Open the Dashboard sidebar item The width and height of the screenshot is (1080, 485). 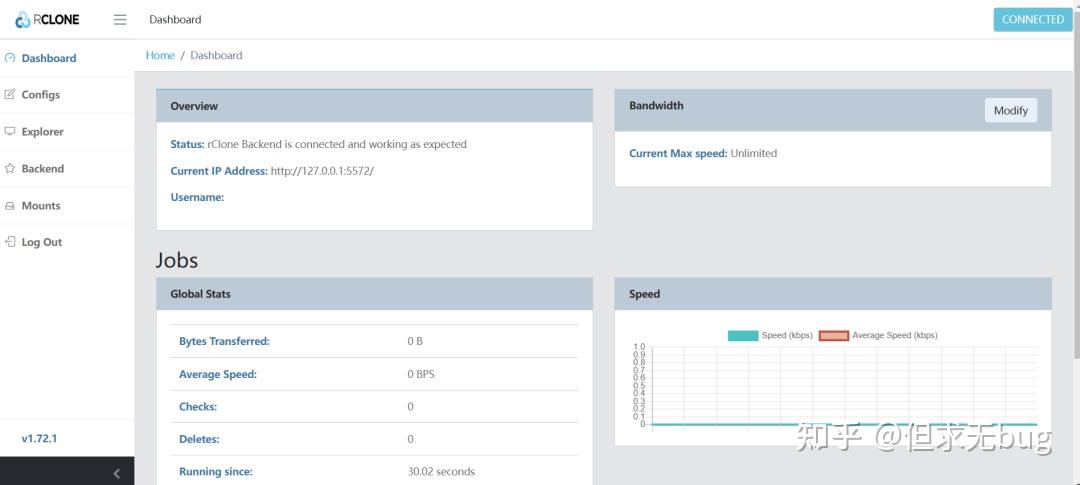(67, 58)
